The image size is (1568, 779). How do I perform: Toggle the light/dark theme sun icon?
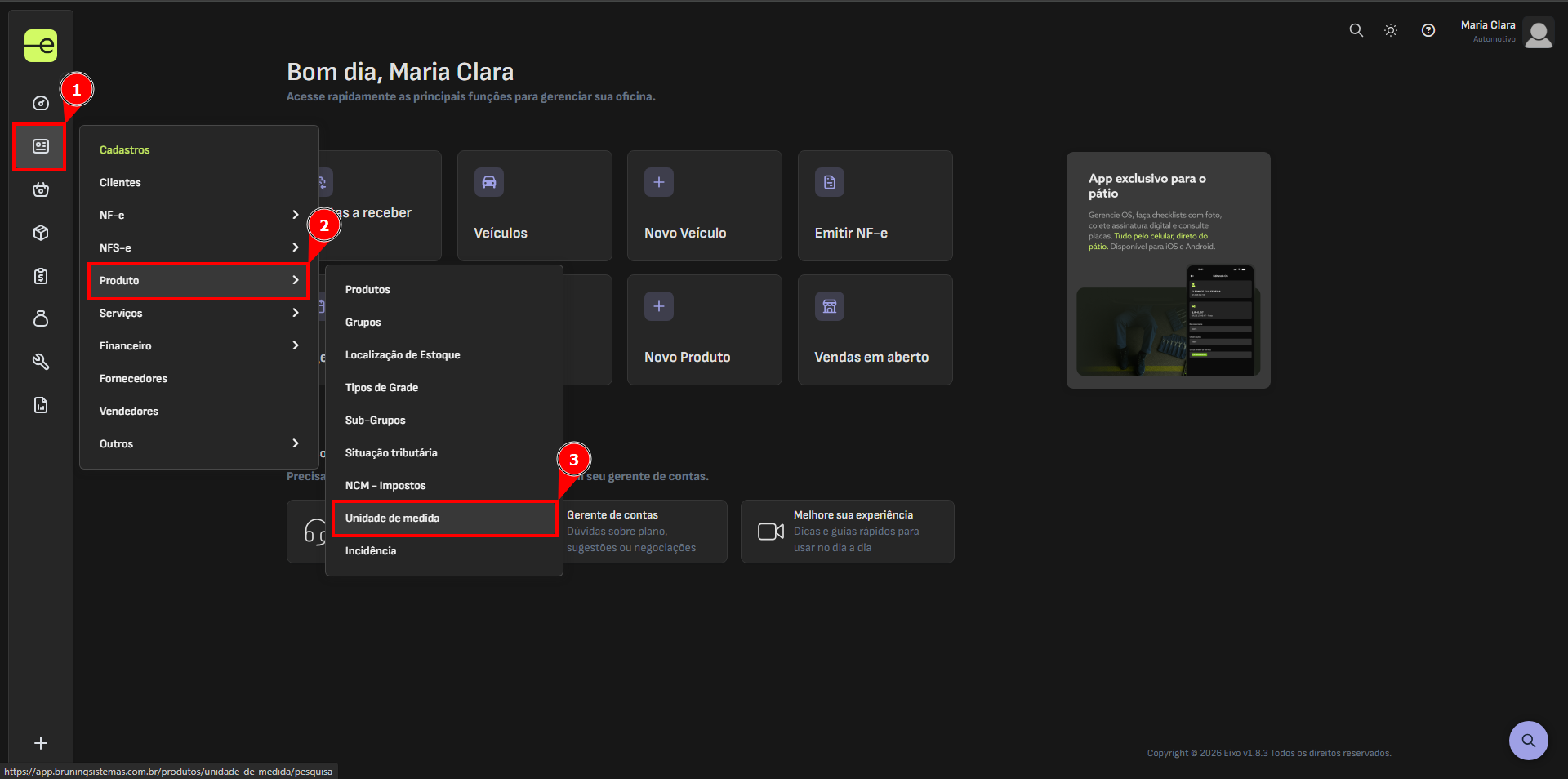coord(1391,30)
